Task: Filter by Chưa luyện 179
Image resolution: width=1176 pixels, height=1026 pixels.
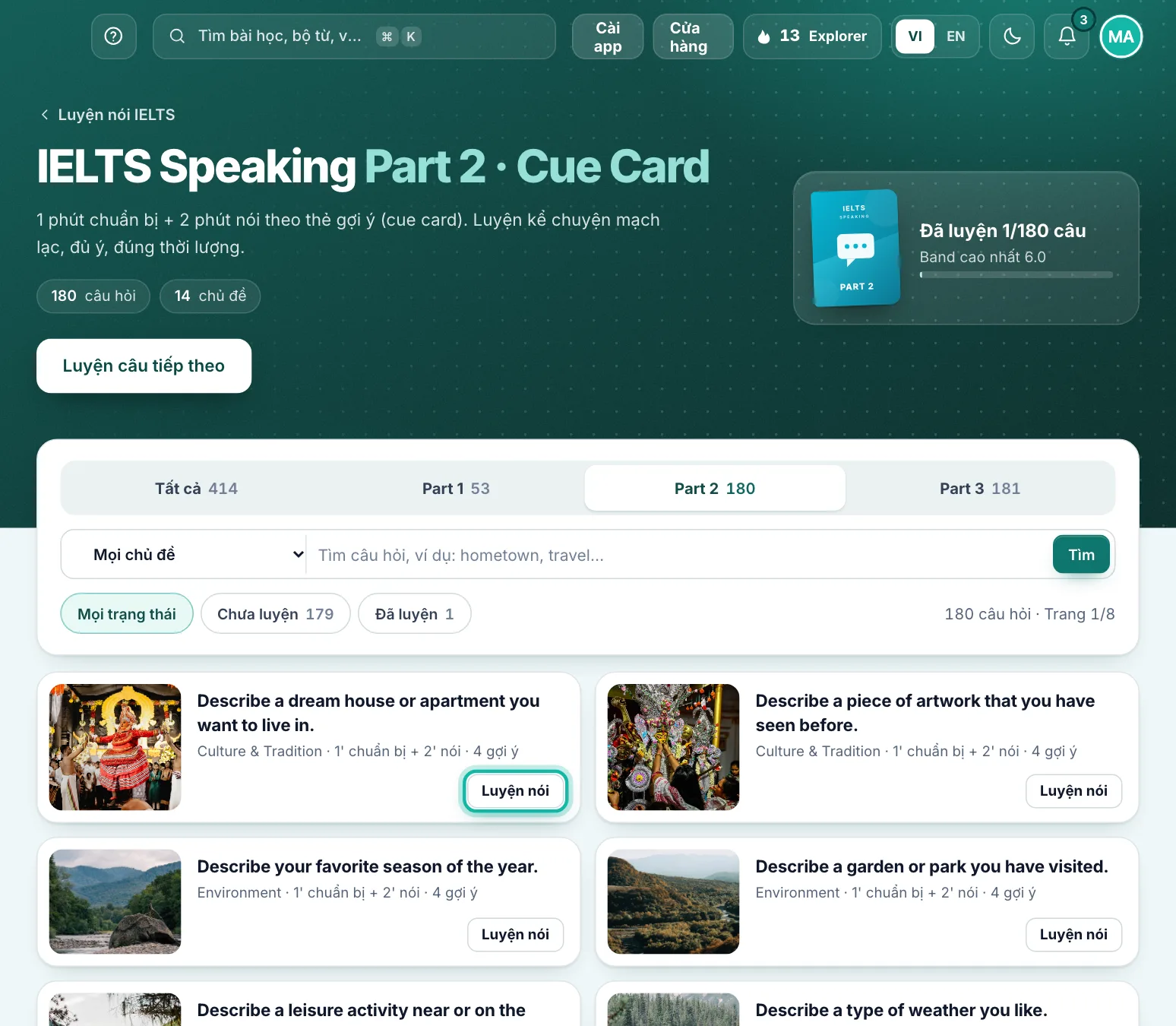Action: 276,613
